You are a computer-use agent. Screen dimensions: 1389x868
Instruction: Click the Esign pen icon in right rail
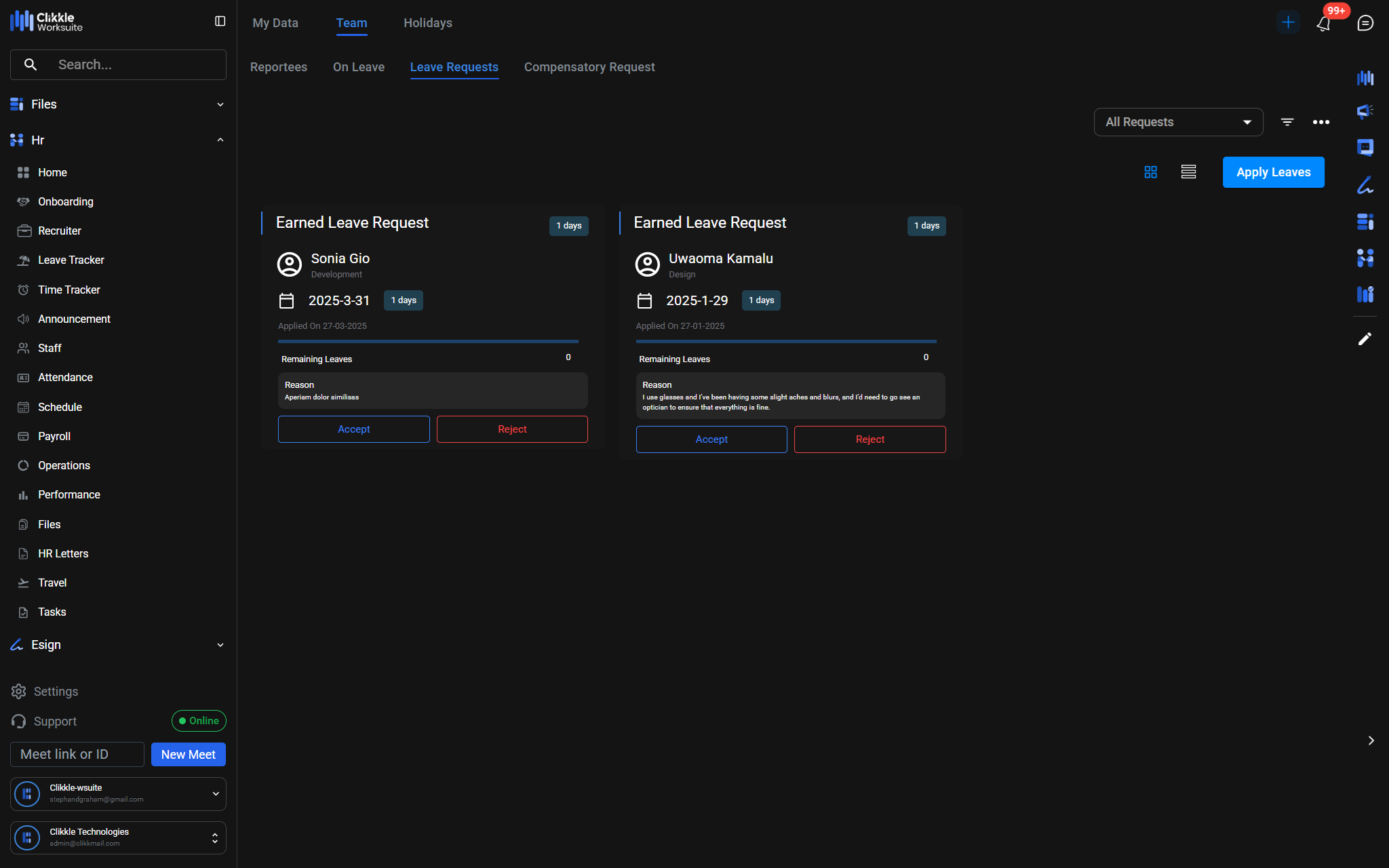pyautogui.click(x=1365, y=185)
